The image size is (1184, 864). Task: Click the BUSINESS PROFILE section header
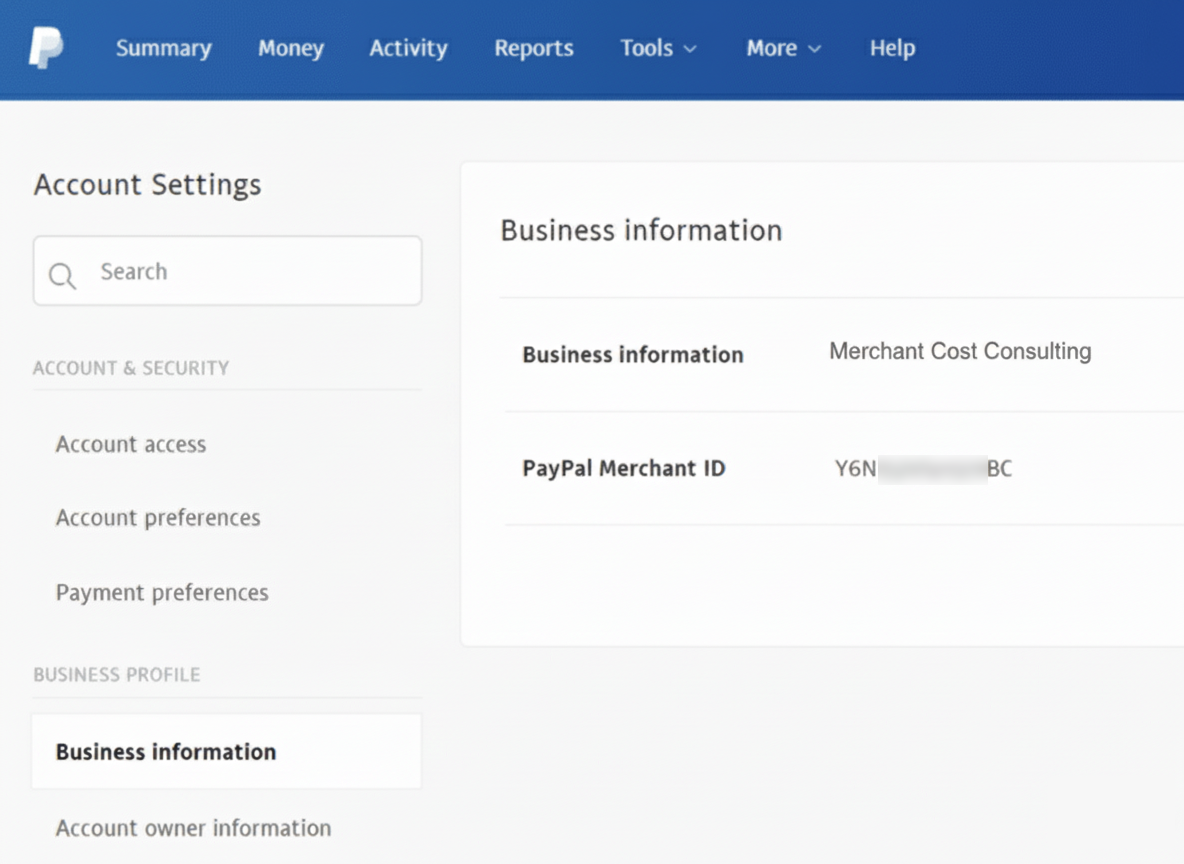click(116, 675)
